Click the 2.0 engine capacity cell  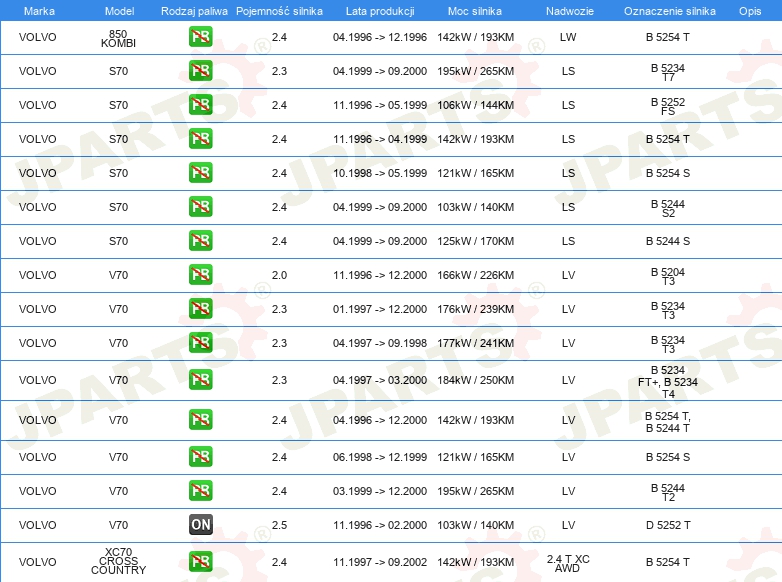point(279,275)
